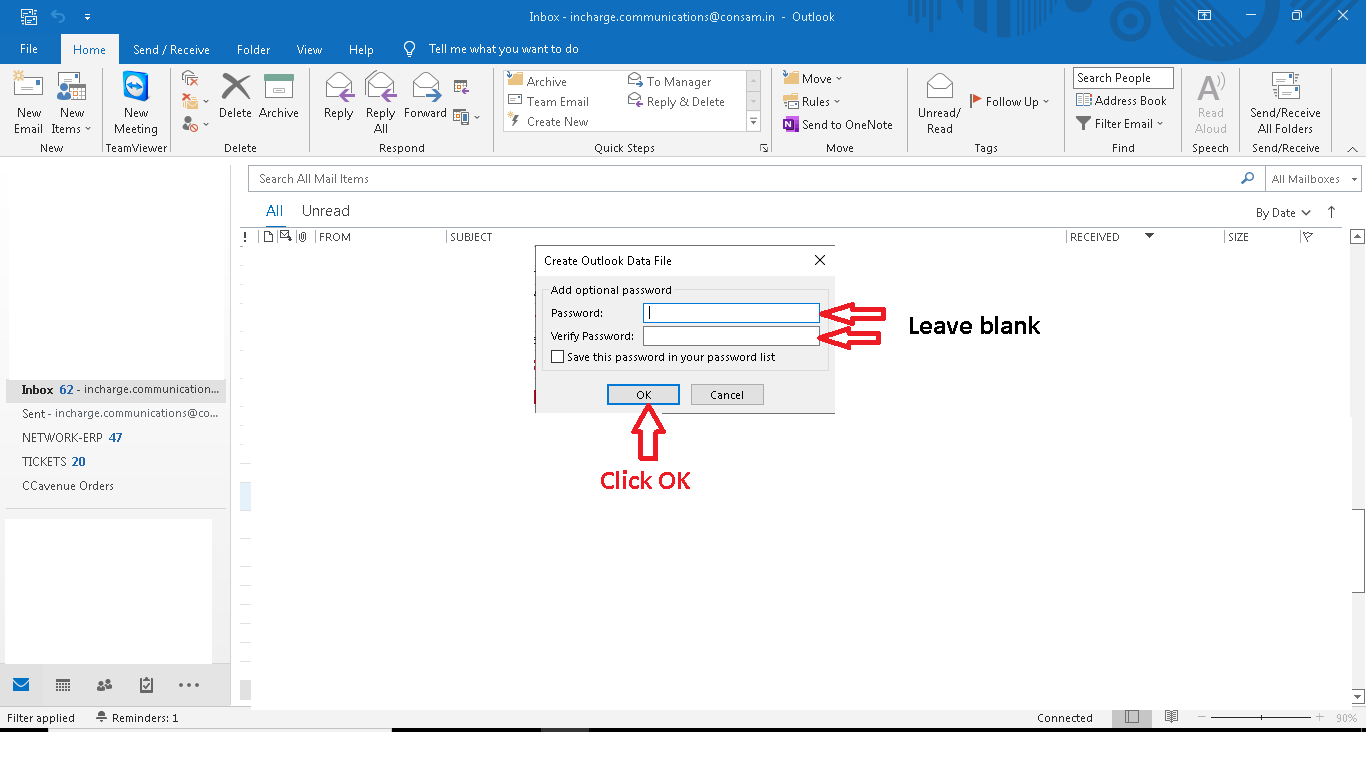Viewport: 1366px width, 768px height.
Task: Open the Help tab
Action: (x=361, y=50)
